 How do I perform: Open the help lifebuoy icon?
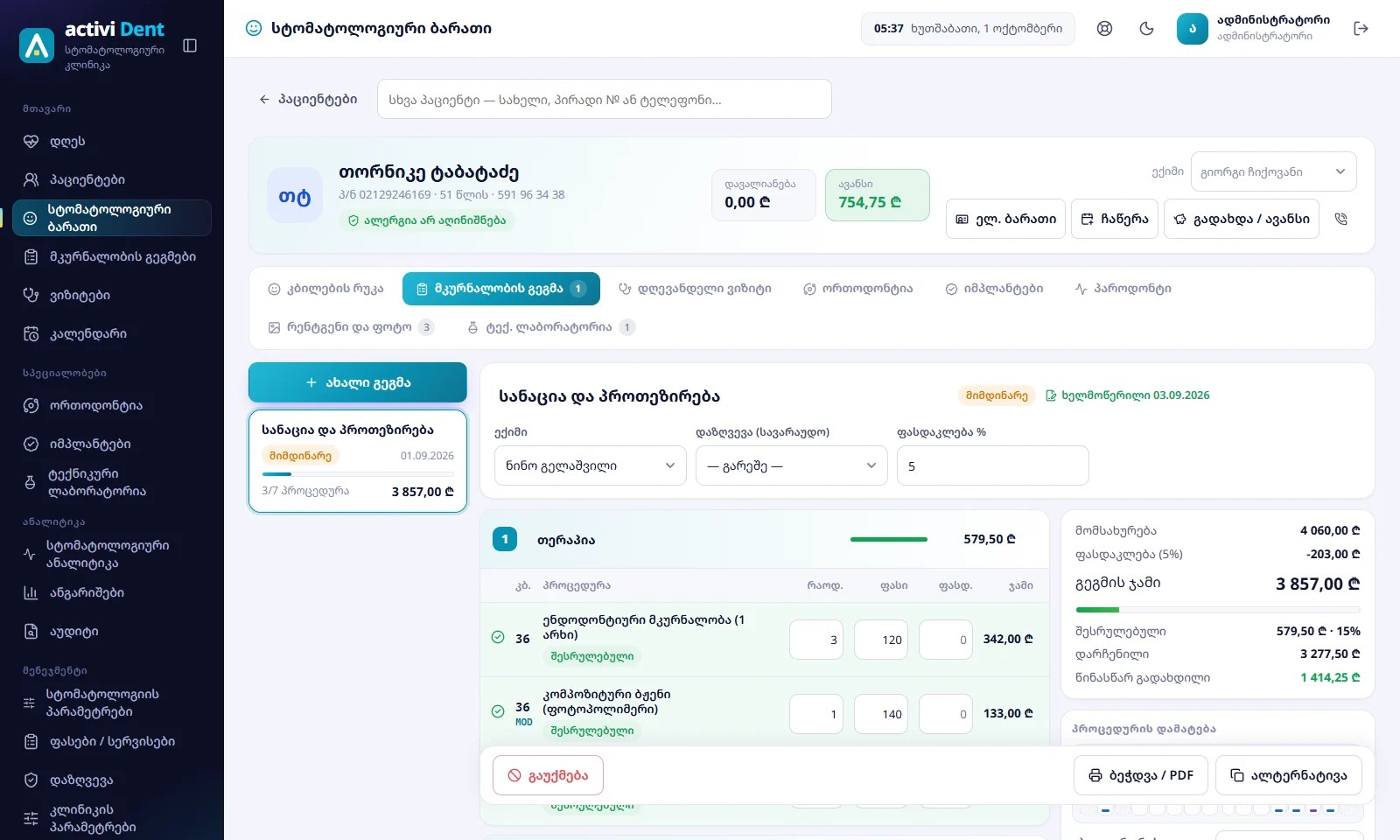coord(1105,29)
